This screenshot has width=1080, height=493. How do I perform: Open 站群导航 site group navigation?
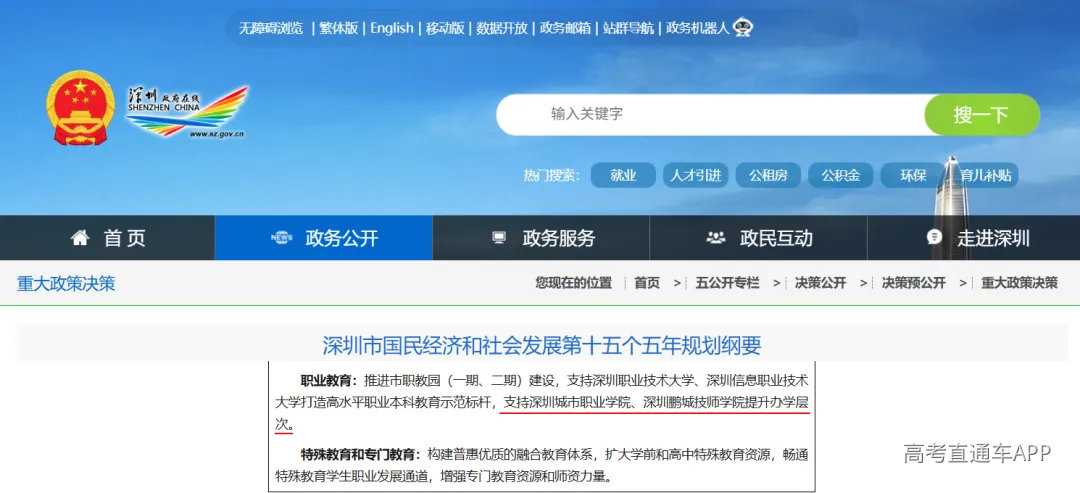pyautogui.click(x=629, y=28)
